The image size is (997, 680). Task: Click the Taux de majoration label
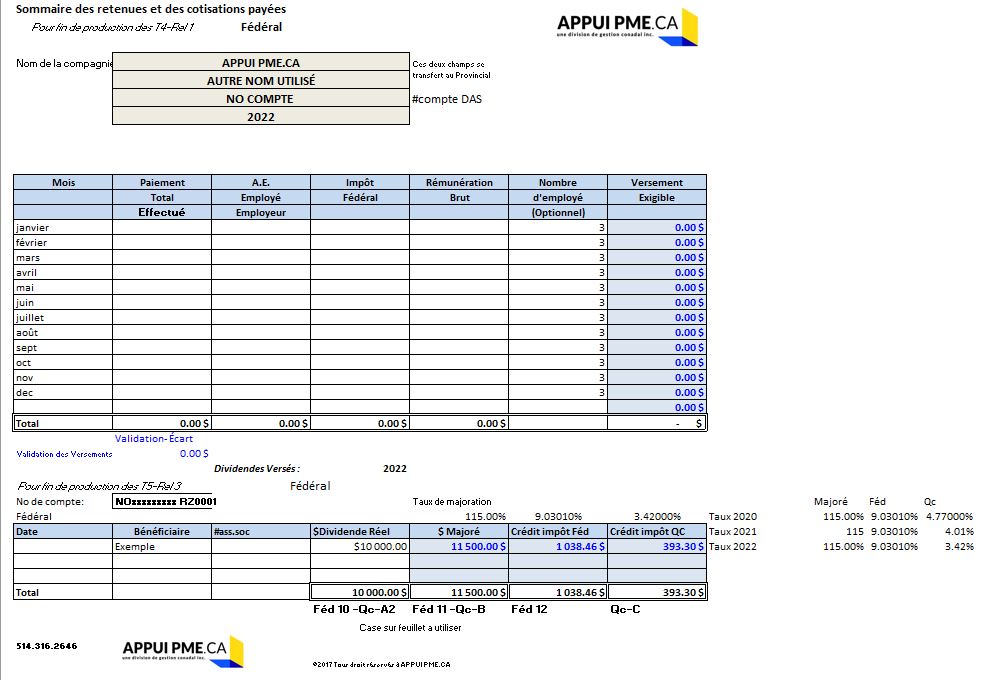point(452,501)
